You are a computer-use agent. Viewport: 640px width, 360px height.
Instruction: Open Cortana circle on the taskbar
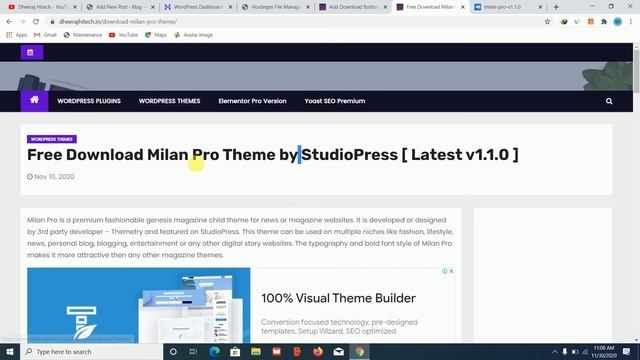pos(173,351)
